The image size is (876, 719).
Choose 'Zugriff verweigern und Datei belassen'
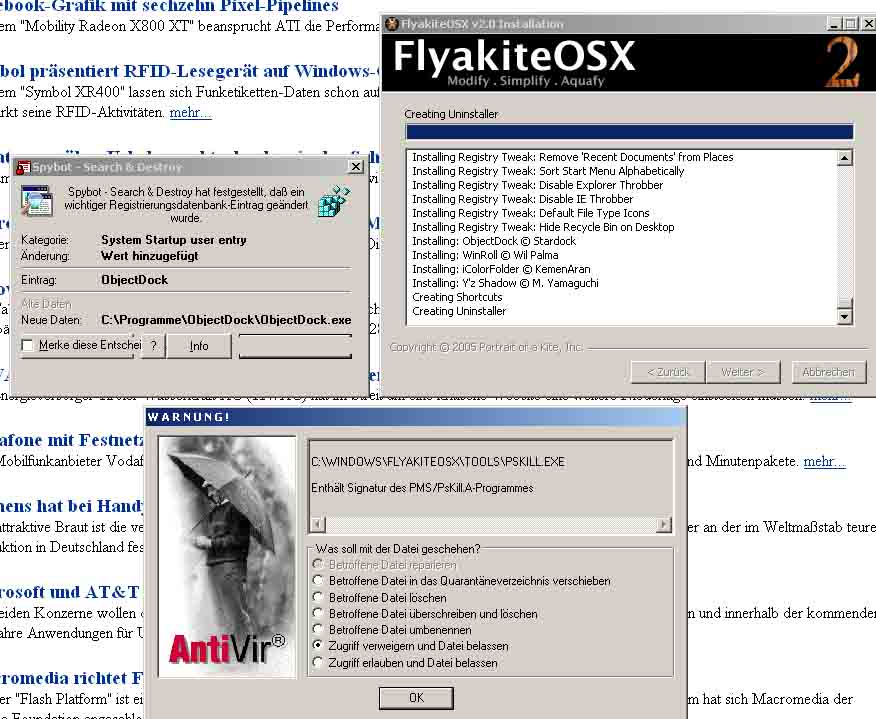pos(318,645)
